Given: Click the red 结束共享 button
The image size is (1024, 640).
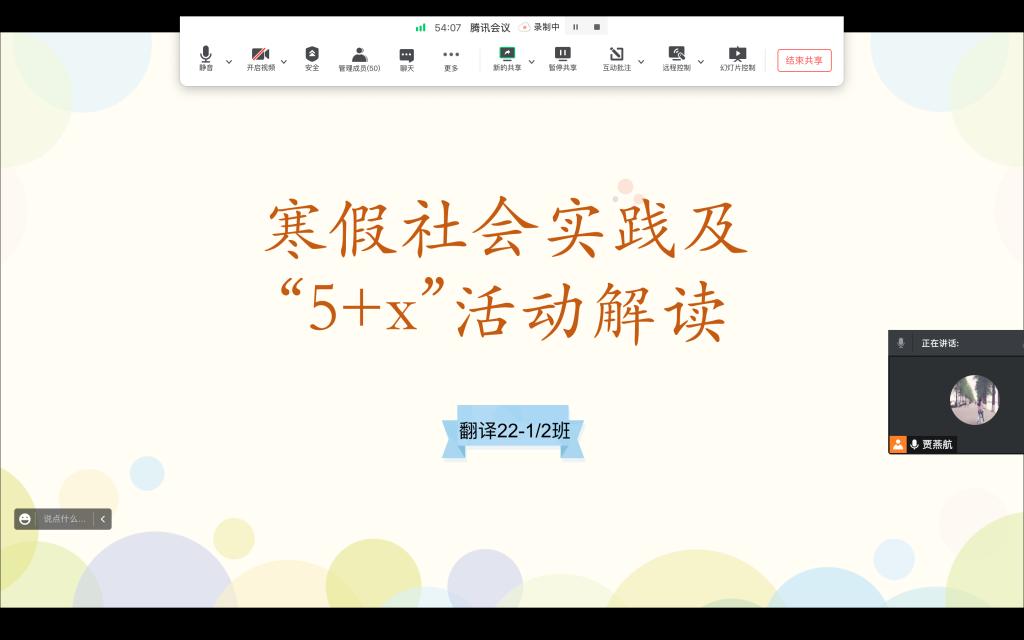Looking at the screenshot, I should [x=804, y=60].
